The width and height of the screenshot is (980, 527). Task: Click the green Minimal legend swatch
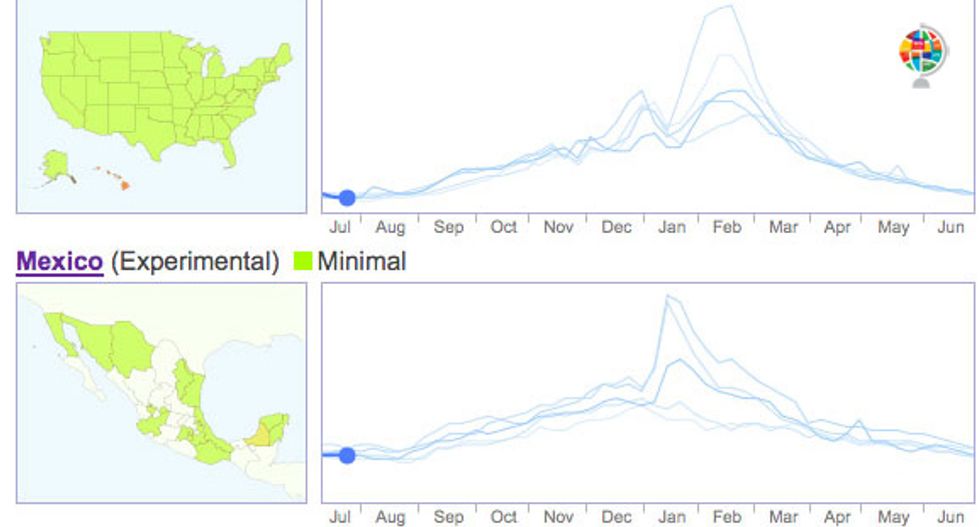[303, 262]
